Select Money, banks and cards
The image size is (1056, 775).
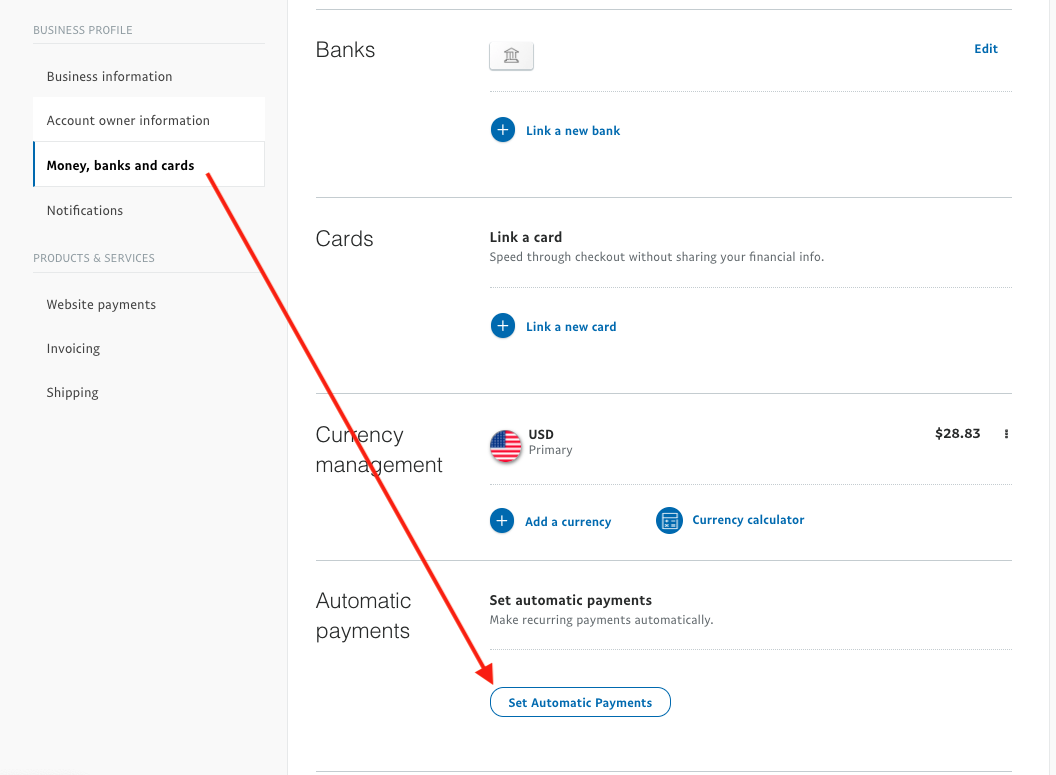pyautogui.click(x=148, y=165)
